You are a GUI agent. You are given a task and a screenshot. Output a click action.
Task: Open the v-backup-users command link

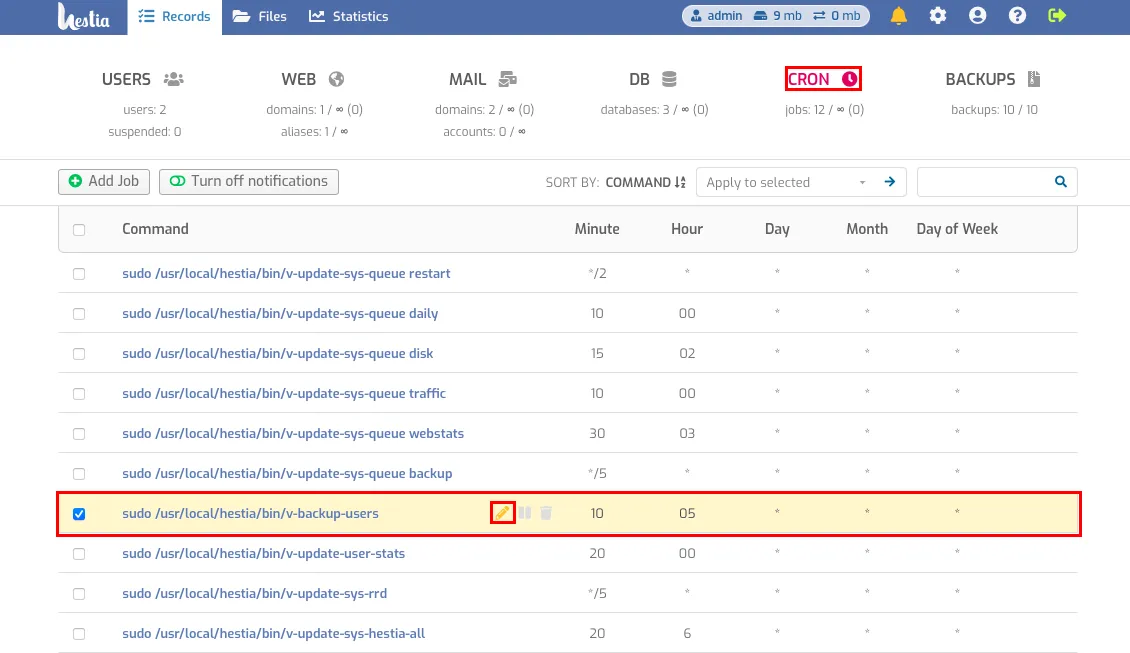coord(250,514)
